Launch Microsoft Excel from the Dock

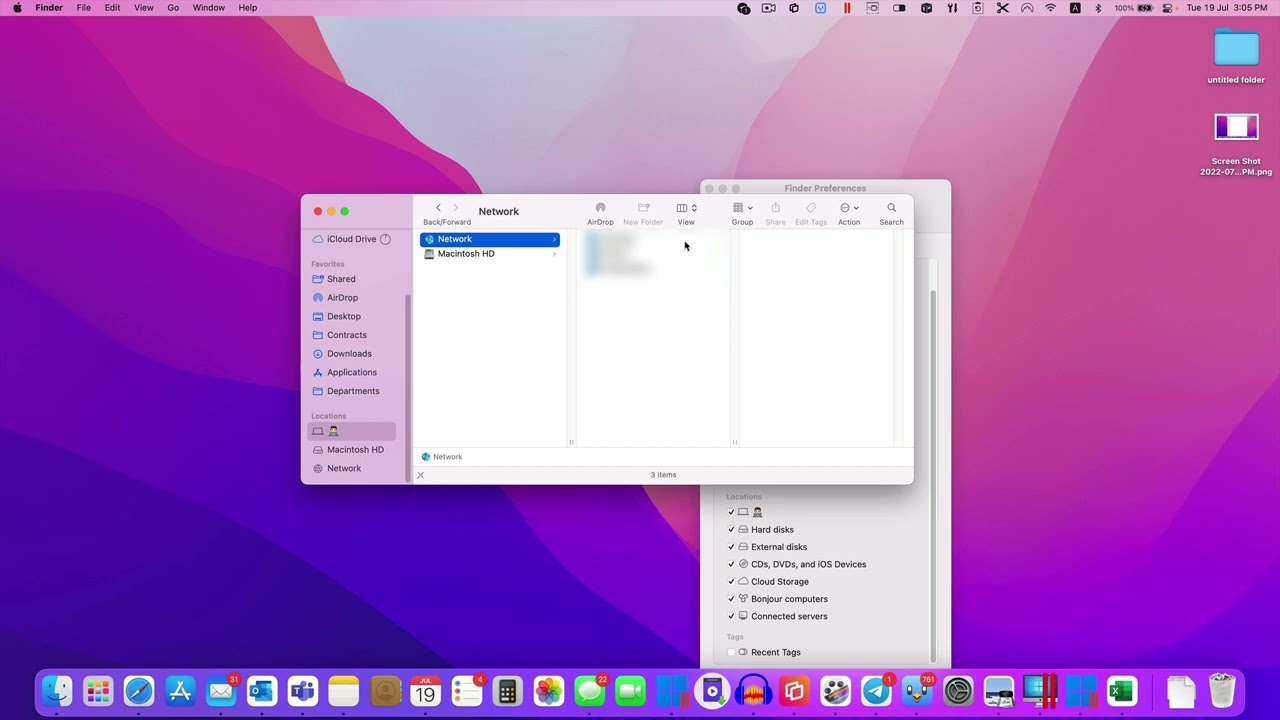click(1122, 691)
